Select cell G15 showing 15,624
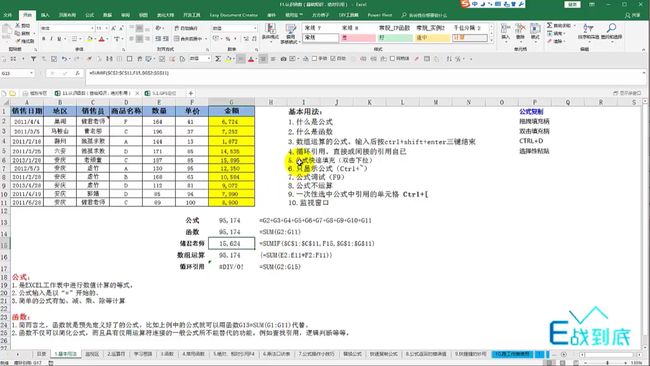Viewport: 650px width, 366px height. pos(231,244)
